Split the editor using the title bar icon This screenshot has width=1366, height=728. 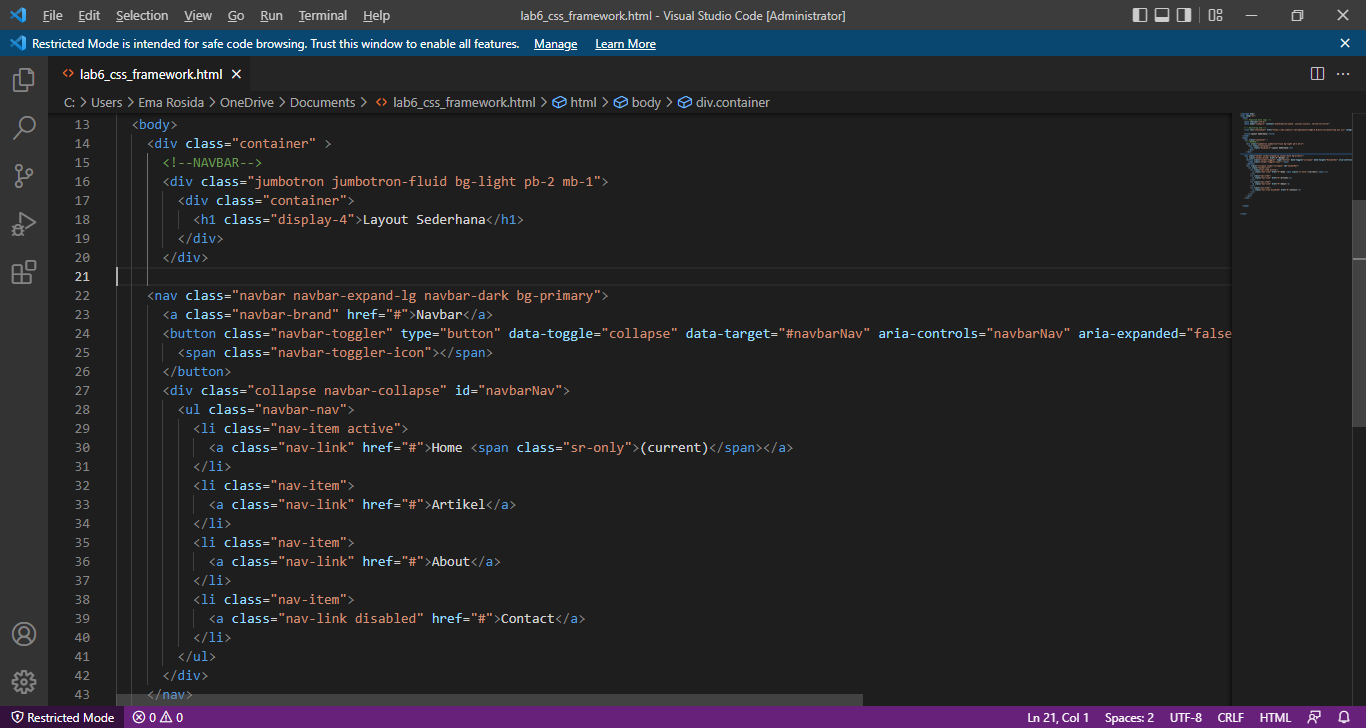tap(1317, 73)
